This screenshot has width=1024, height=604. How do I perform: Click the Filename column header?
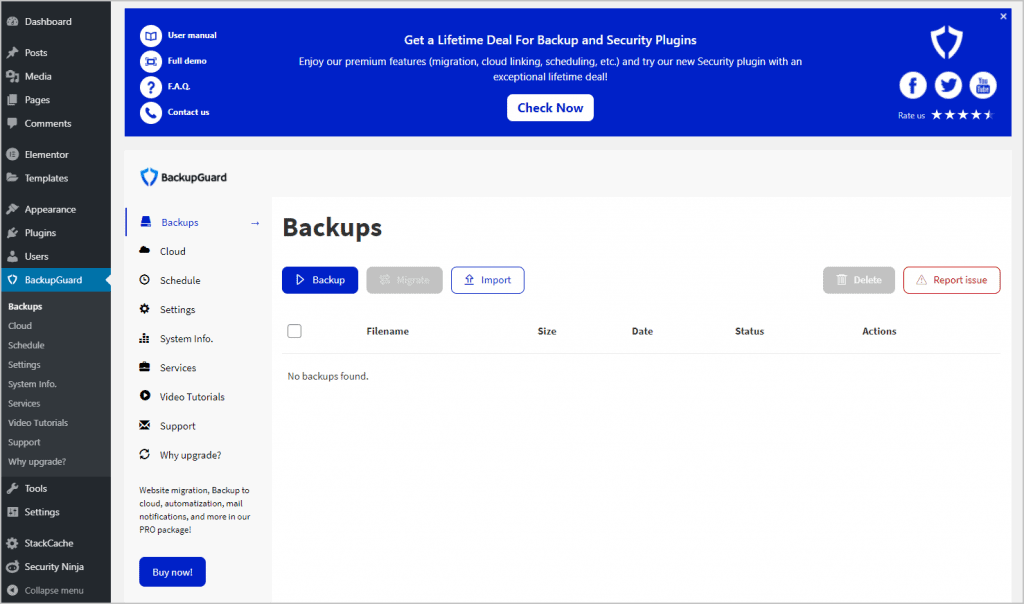click(x=387, y=331)
